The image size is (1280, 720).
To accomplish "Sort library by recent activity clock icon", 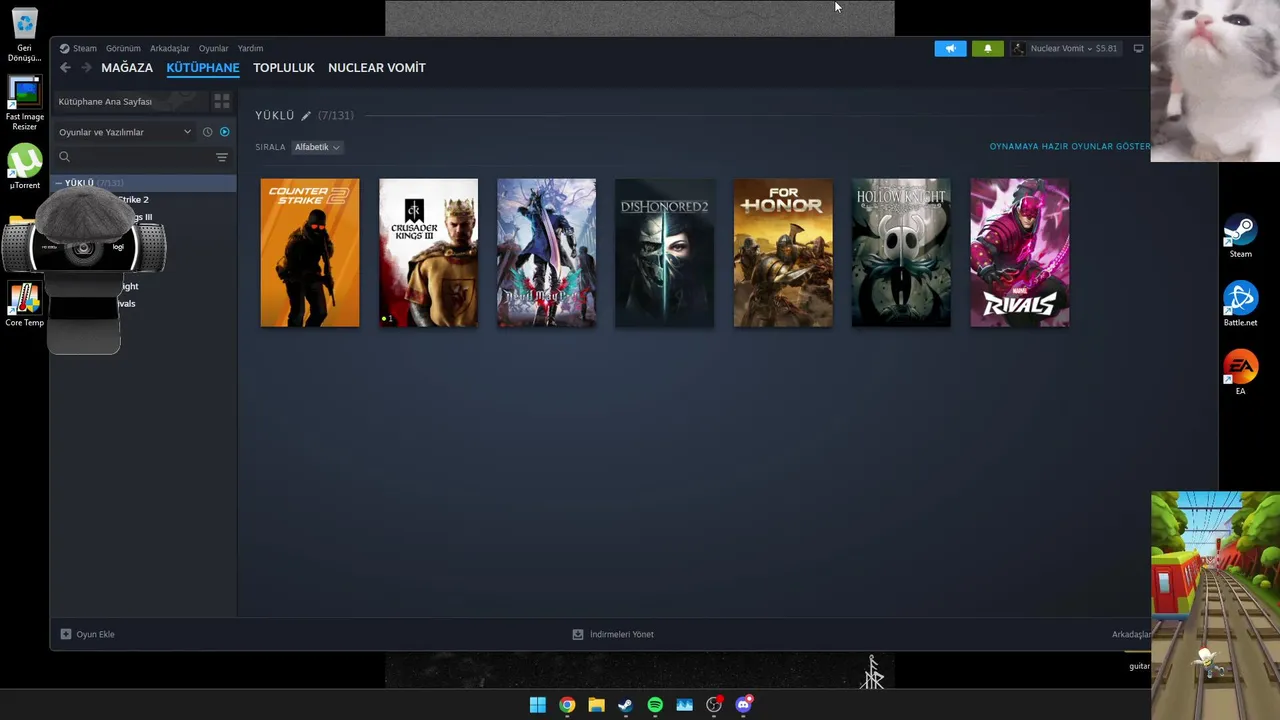I will pos(207,132).
